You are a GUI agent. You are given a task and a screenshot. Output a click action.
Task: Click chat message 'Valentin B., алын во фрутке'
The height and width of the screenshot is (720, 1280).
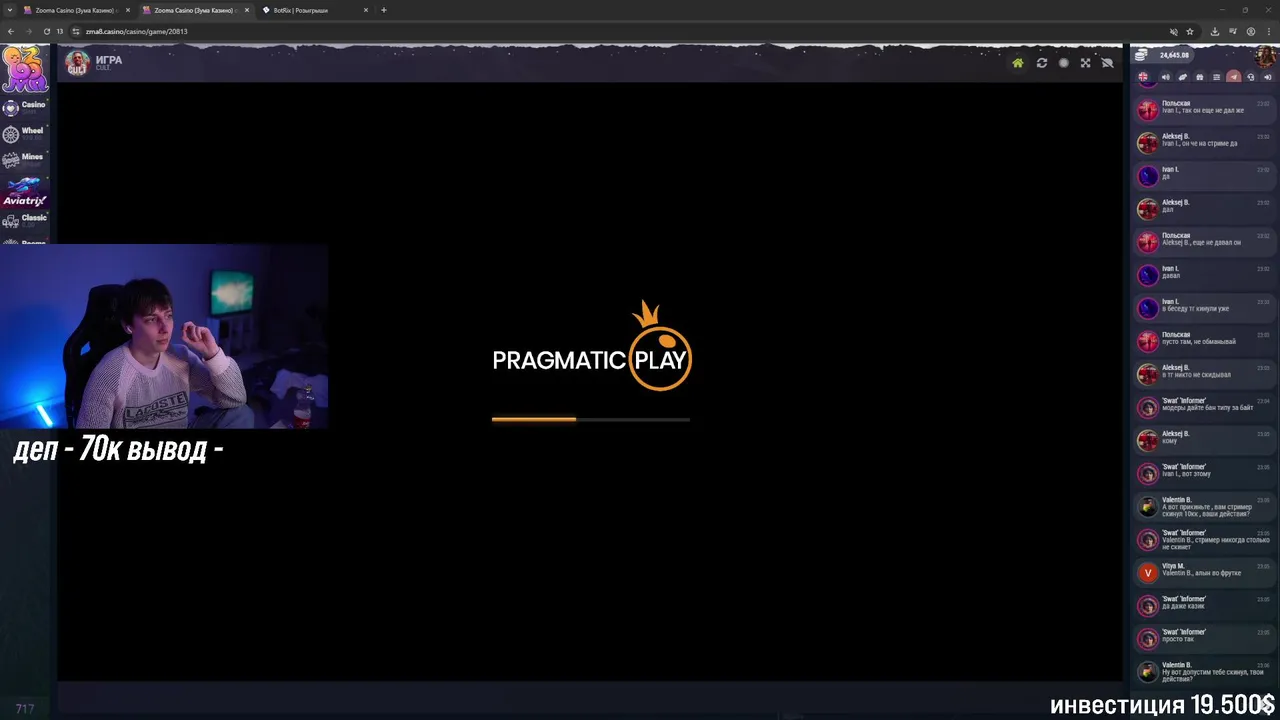point(1201,573)
